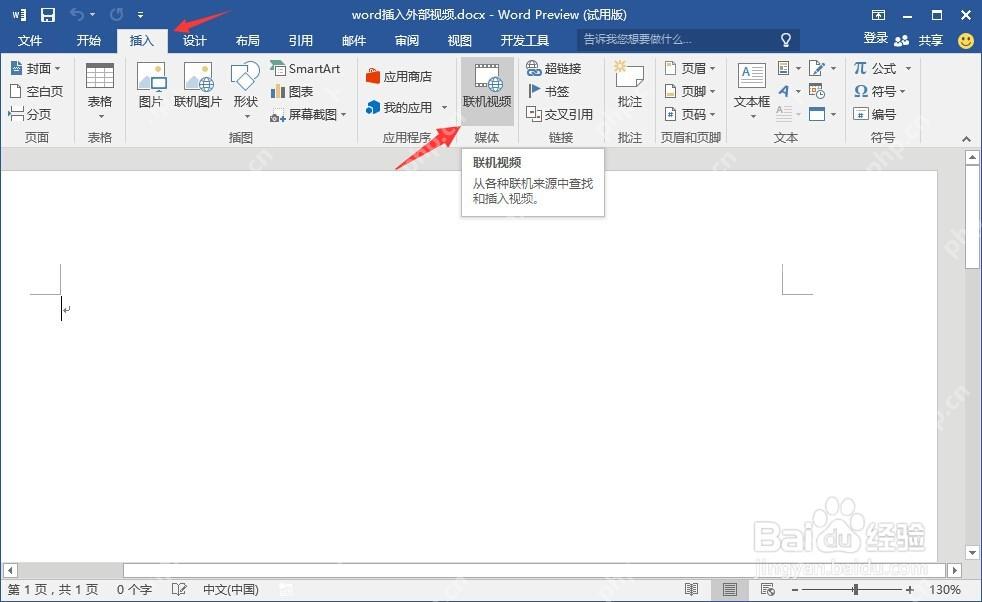Click the proofing check icon in status bar
The height and width of the screenshot is (602, 982).
(x=179, y=589)
